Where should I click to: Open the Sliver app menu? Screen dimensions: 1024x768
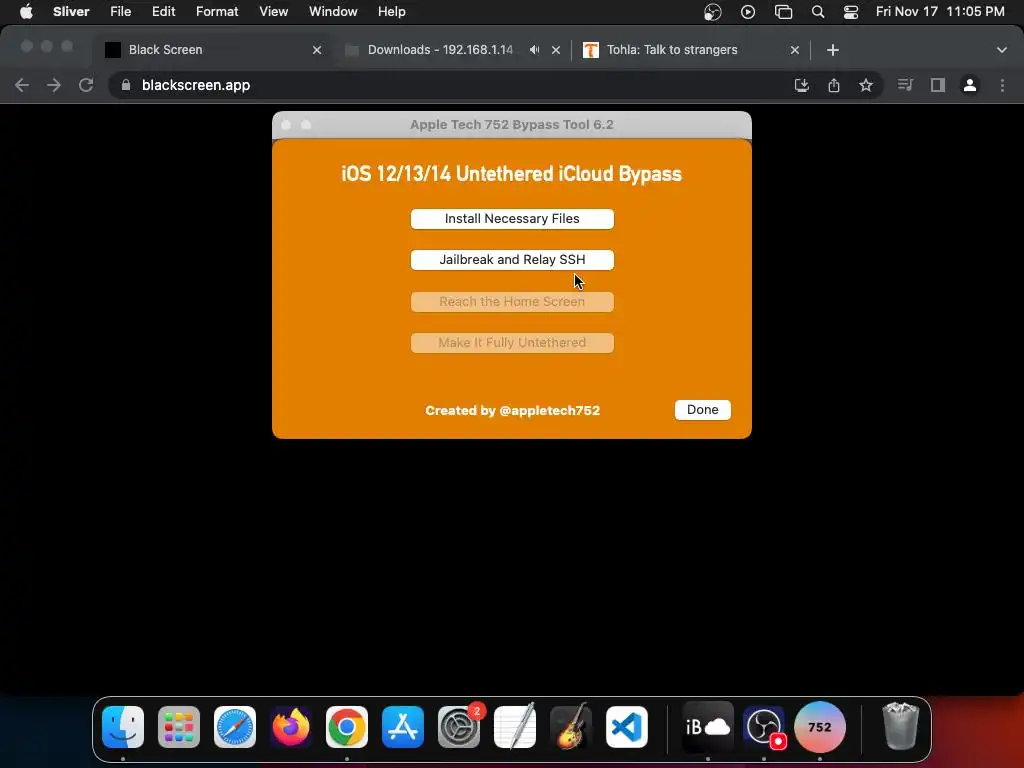71,12
